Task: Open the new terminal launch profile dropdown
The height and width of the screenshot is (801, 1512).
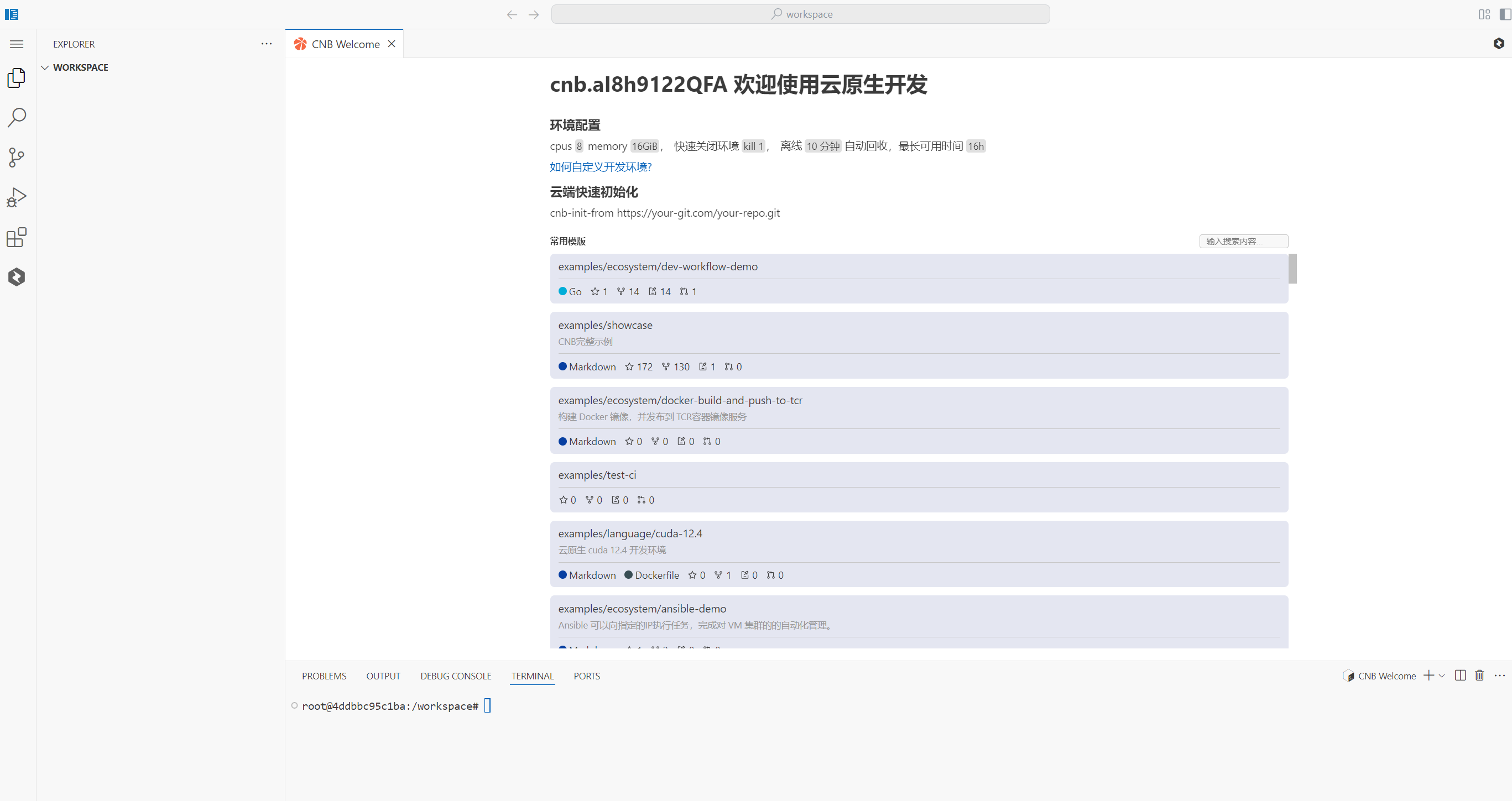Action: click(1442, 676)
